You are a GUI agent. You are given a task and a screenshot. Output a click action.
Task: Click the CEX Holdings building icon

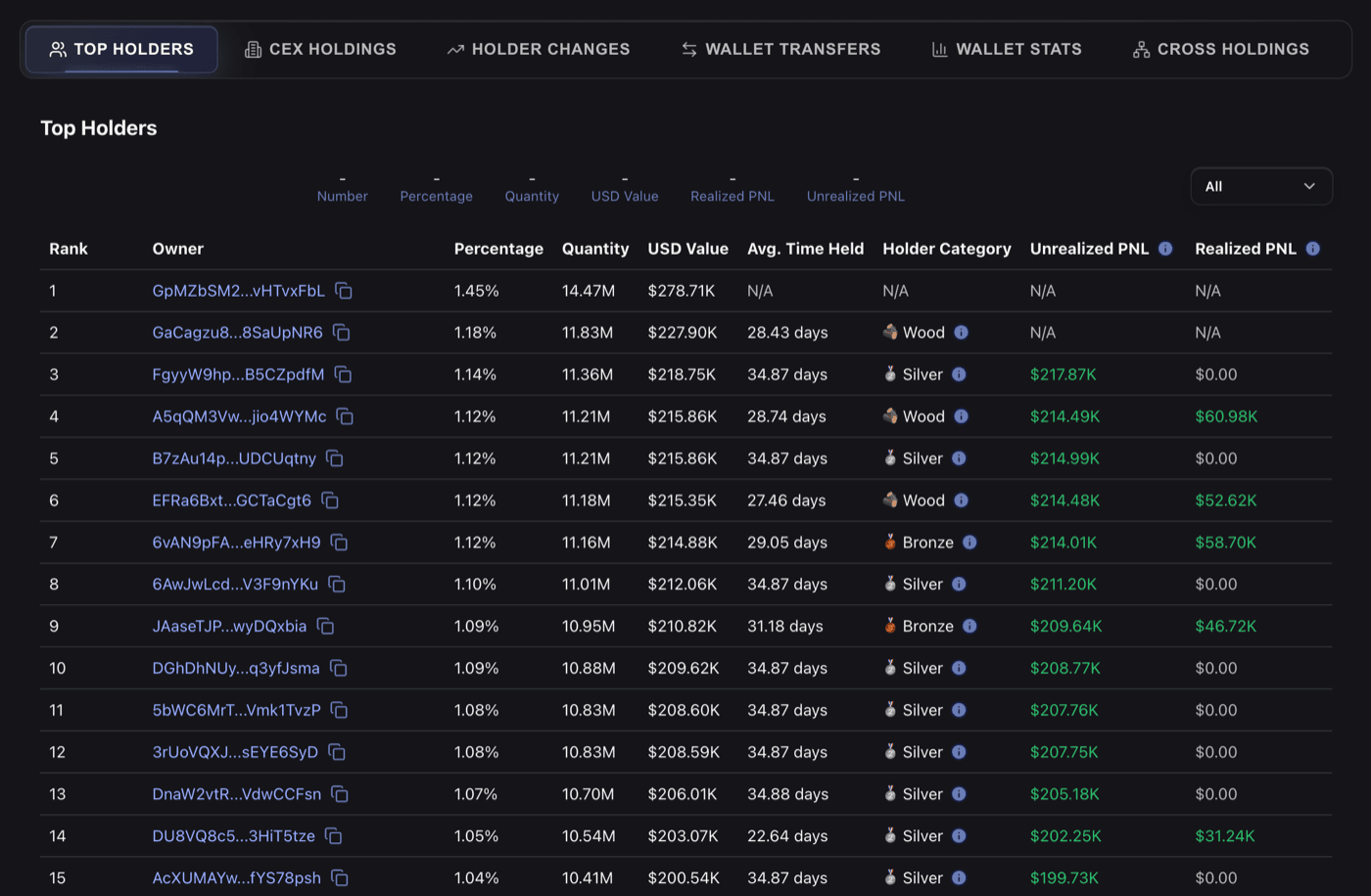click(255, 48)
